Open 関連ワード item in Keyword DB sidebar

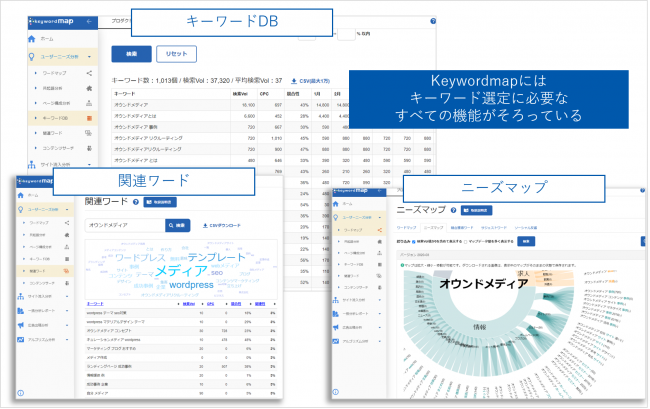tap(53, 133)
